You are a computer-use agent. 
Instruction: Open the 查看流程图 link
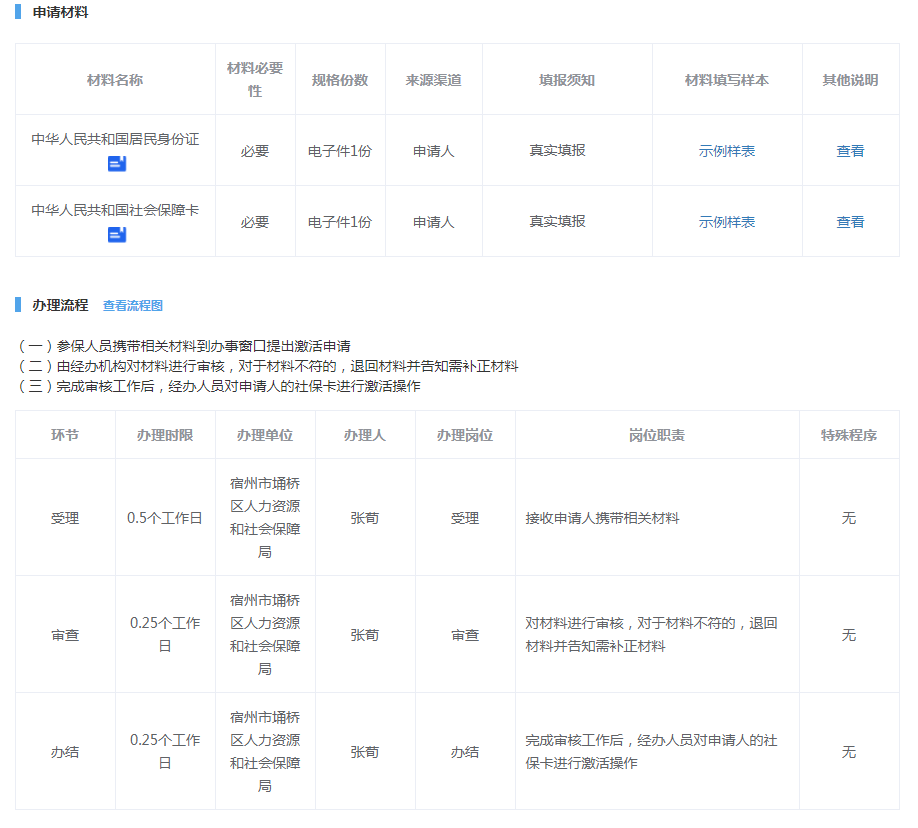pos(132,306)
